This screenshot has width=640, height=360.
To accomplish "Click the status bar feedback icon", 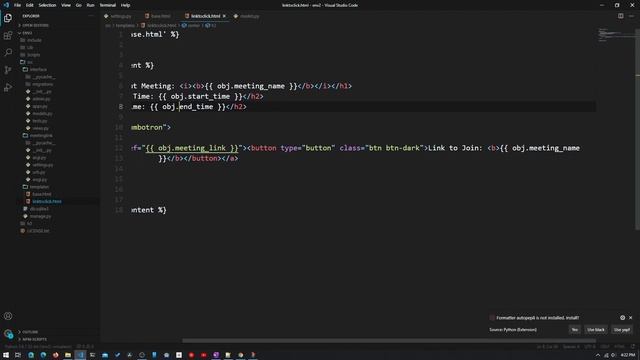I will point(633,347).
